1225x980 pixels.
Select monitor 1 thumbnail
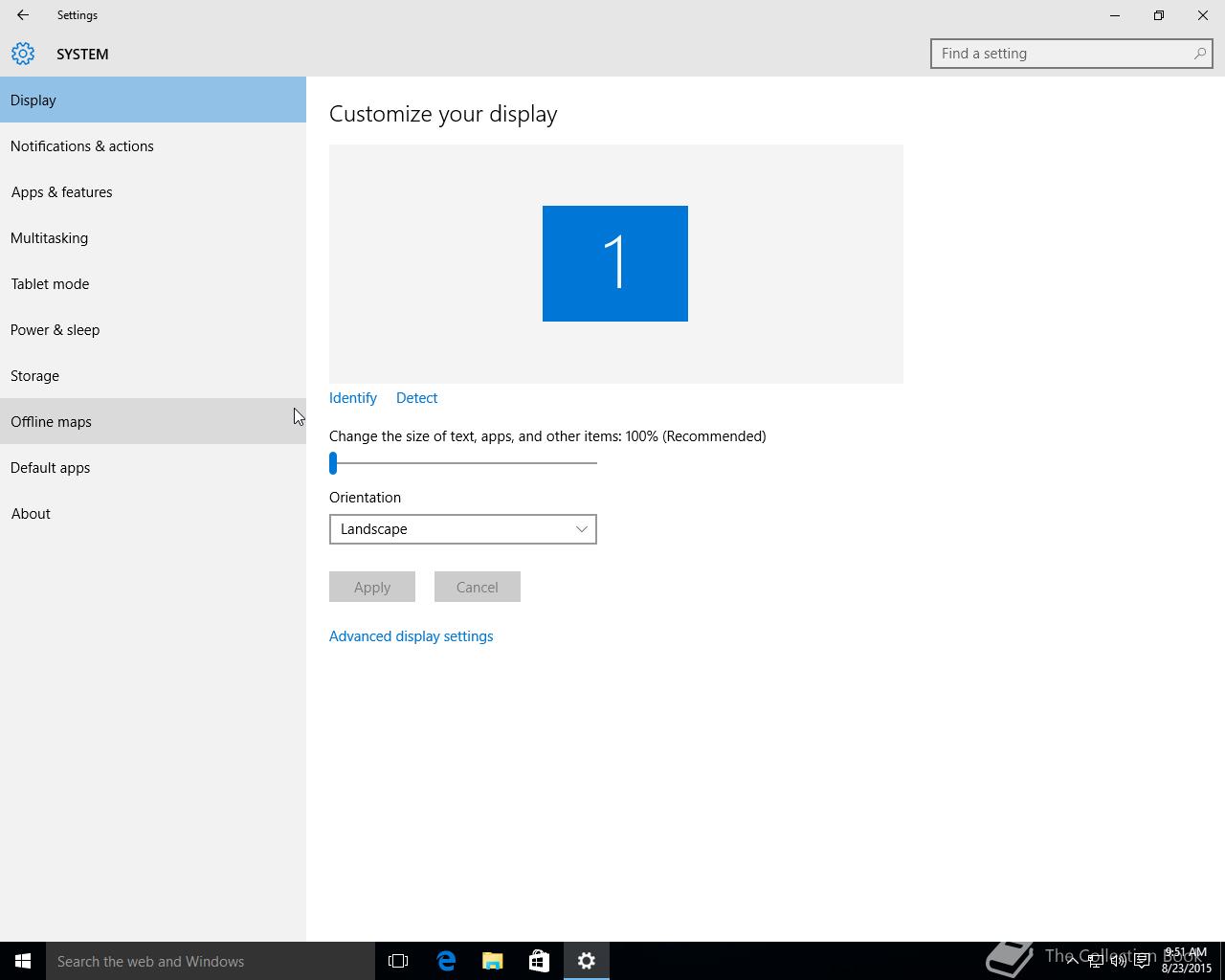coord(615,263)
